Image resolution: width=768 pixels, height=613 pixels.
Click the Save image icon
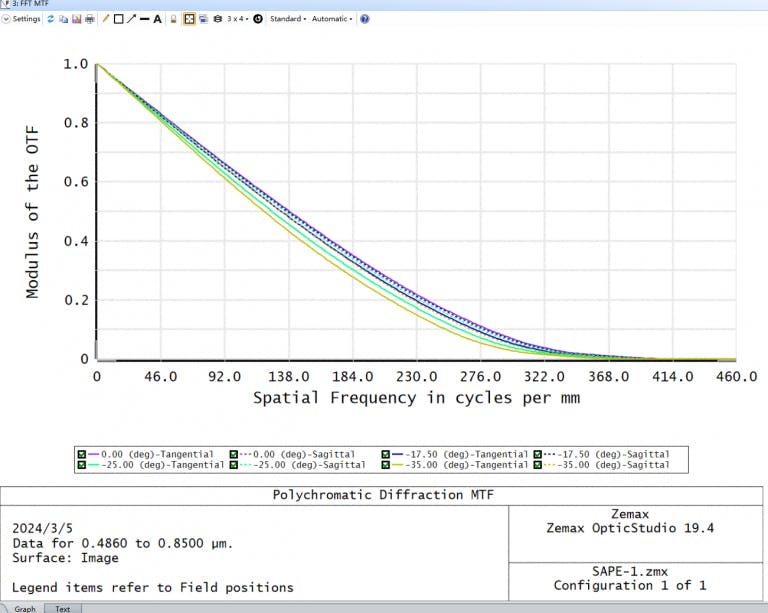pyautogui.click(x=77, y=19)
